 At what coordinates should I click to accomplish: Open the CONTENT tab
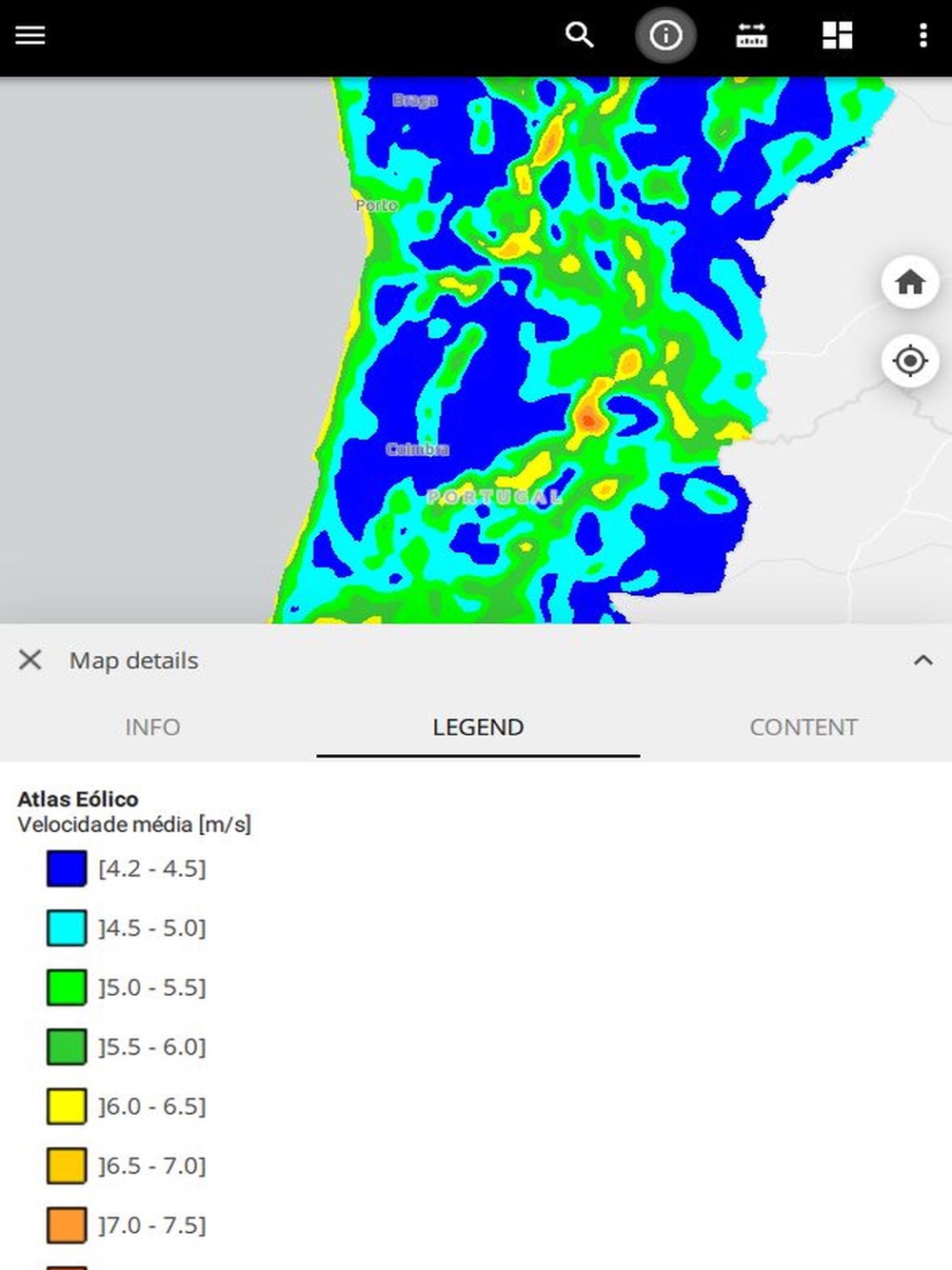point(803,727)
